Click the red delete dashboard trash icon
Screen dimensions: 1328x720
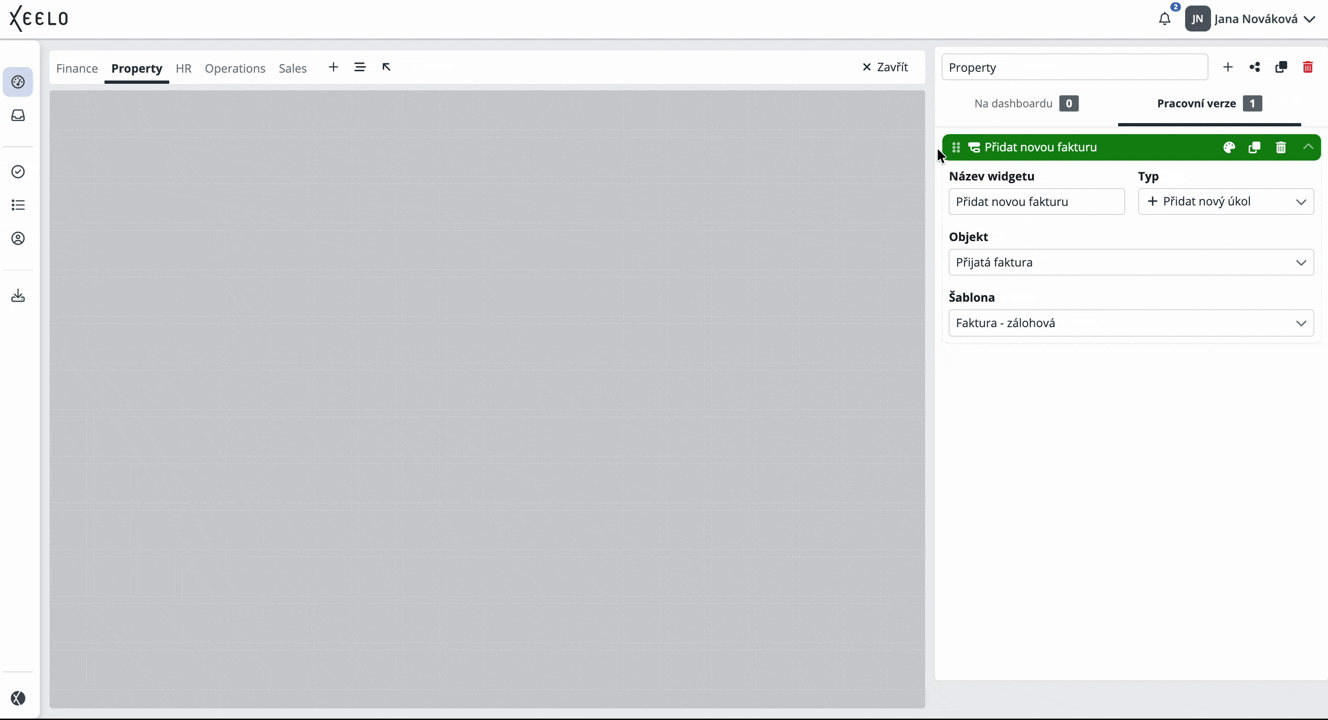point(1307,67)
